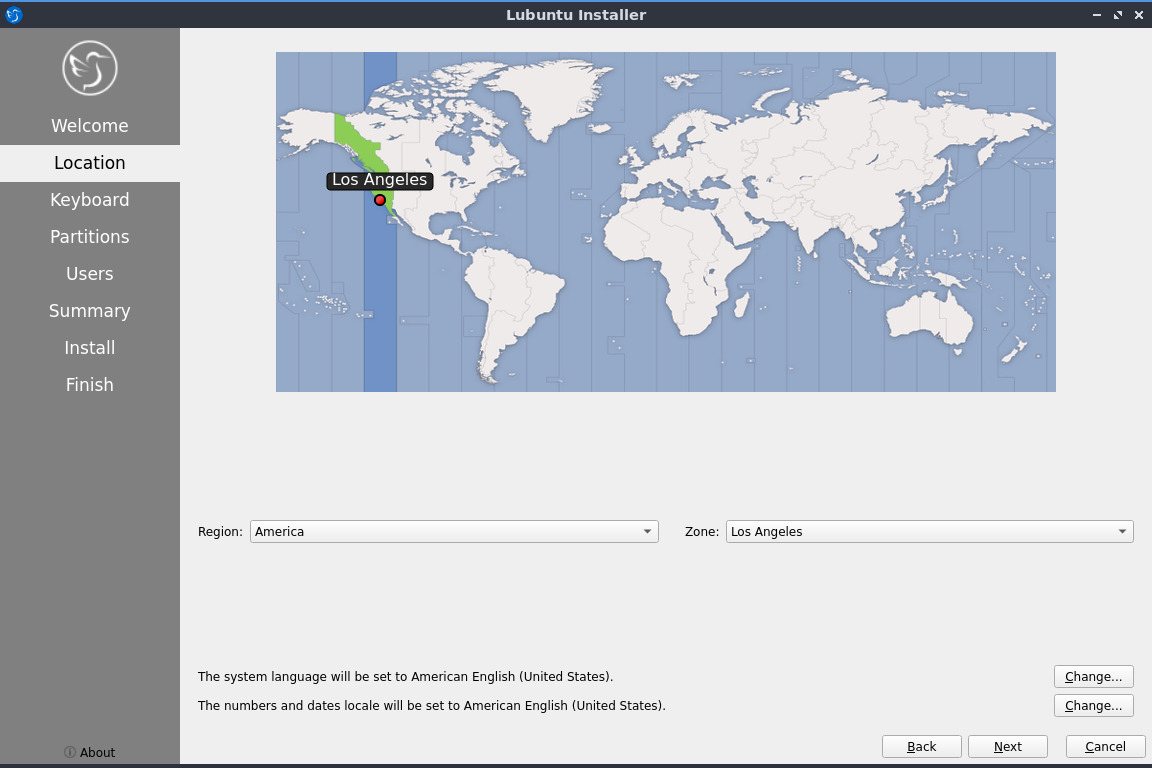The image size is (1152, 768).
Task: Expand the Region dropdown arrow
Action: 647,532
